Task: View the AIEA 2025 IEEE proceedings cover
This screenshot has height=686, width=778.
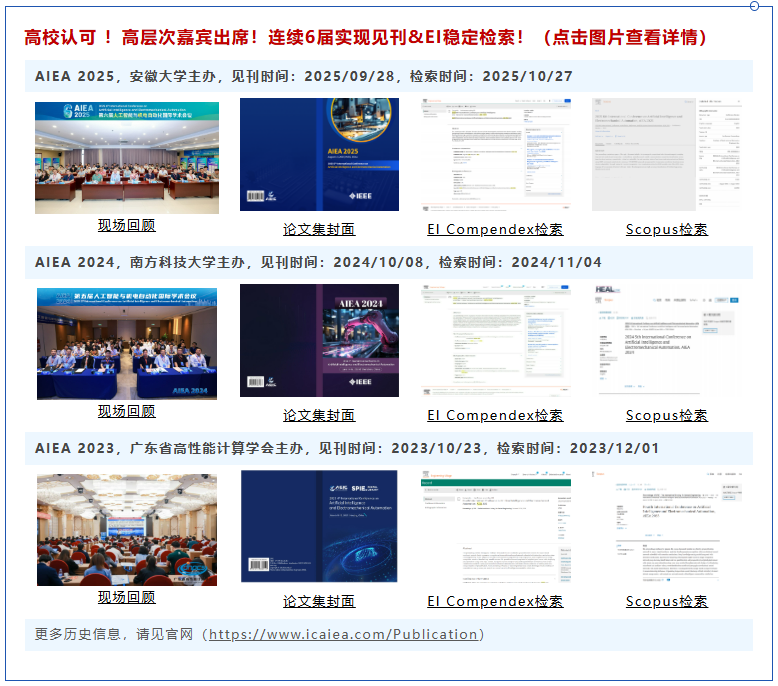Action: 319,154
